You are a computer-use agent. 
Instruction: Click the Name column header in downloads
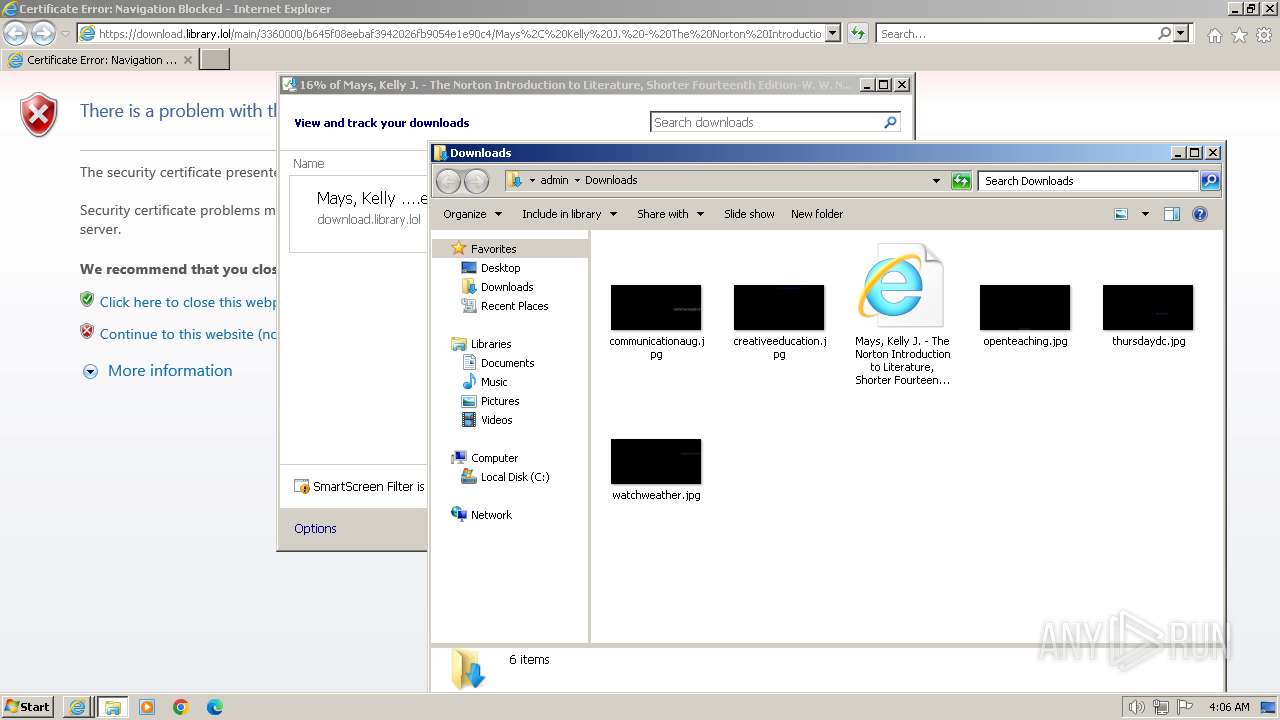pyautogui.click(x=309, y=163)
